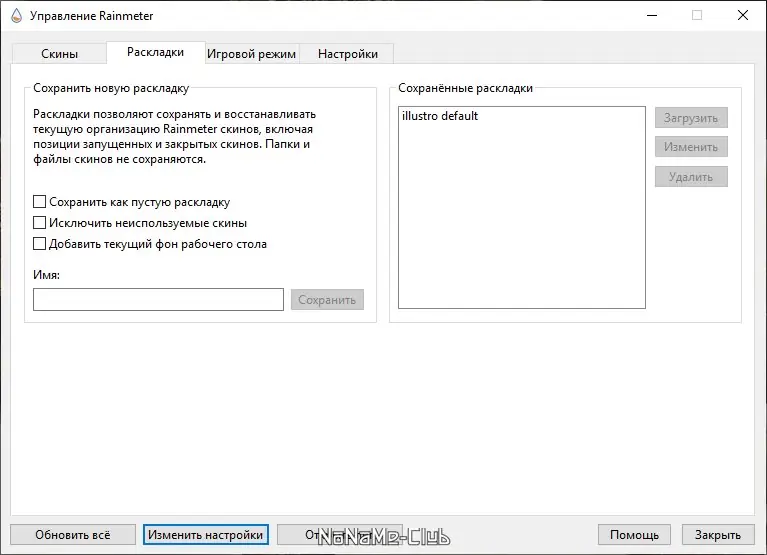Open the Помощь button
767x555 pixels.
coord(634,535)
